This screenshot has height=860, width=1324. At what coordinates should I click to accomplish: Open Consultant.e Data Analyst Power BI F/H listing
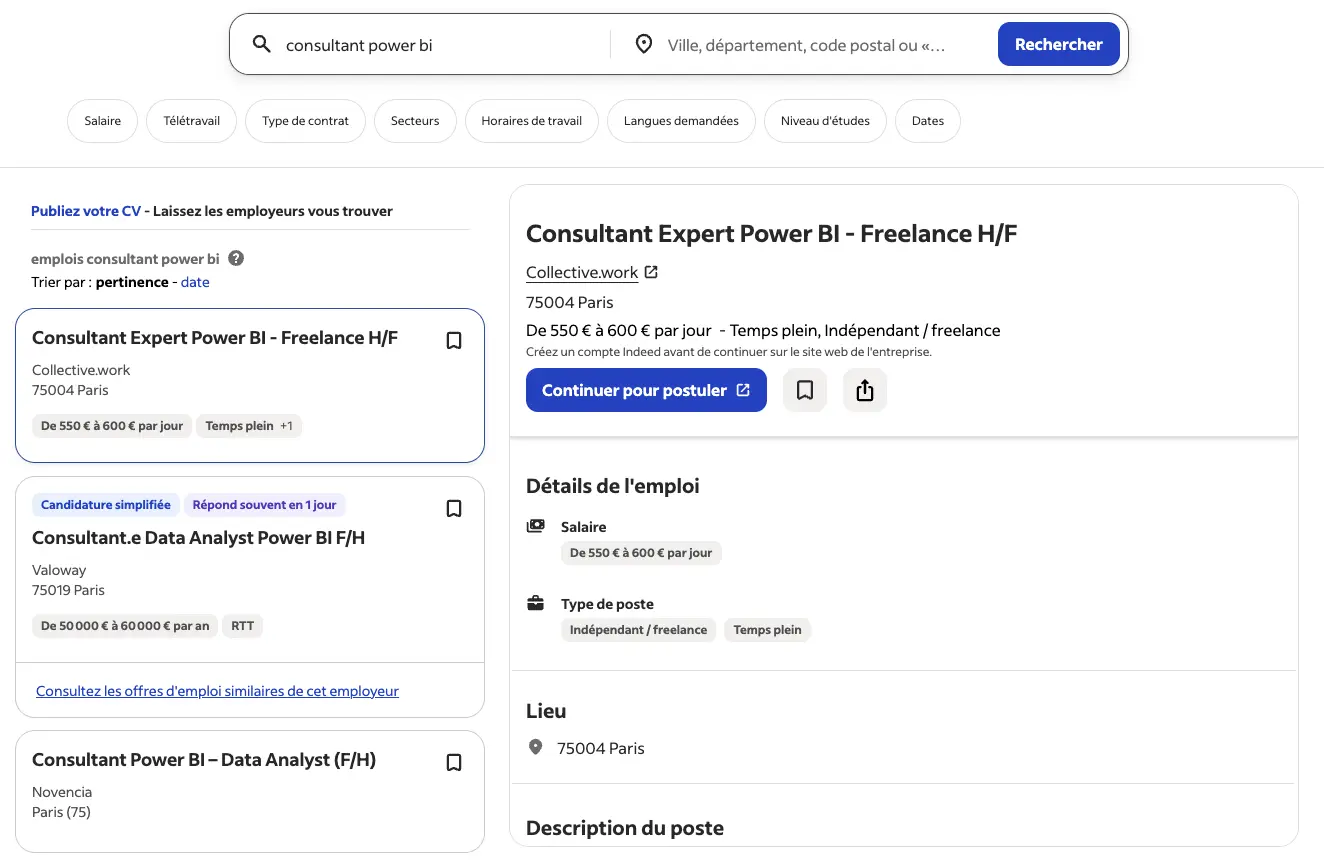pyautogui.click(x=198, y=538)
